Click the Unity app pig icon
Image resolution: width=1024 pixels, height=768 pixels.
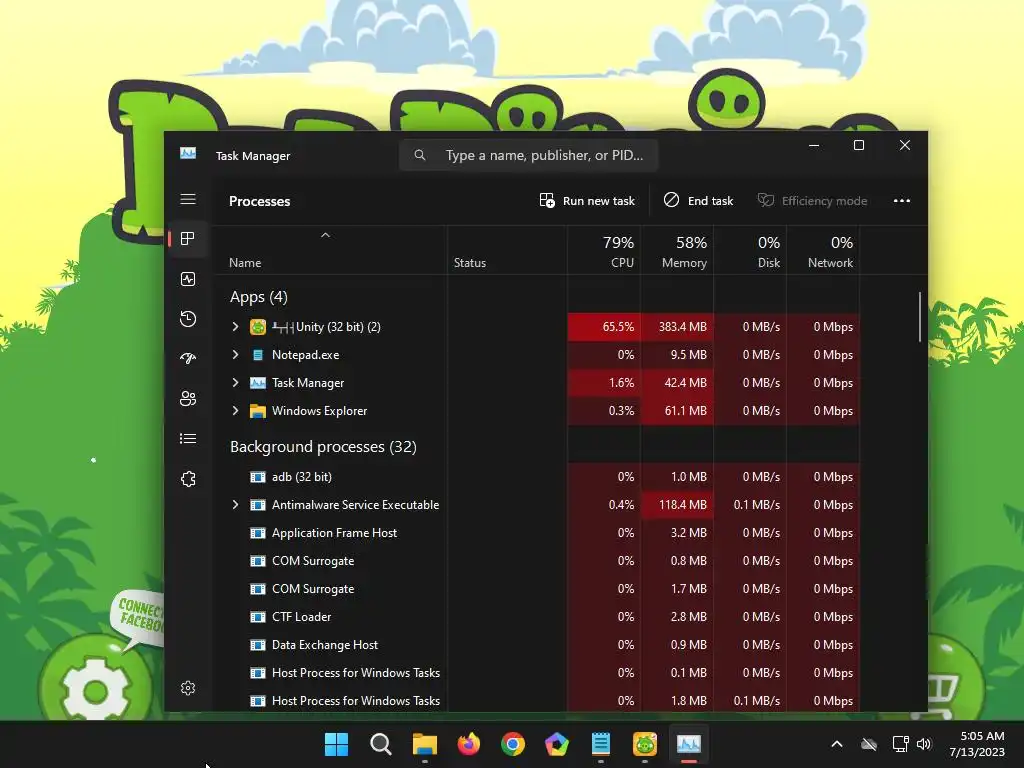[258, 327]
